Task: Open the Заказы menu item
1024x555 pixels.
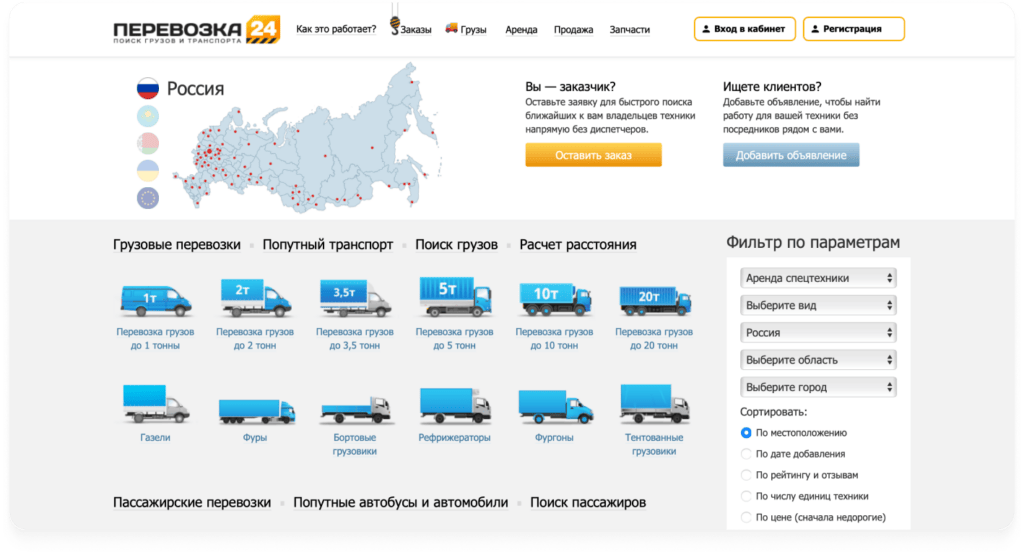Action: point(416,29)
